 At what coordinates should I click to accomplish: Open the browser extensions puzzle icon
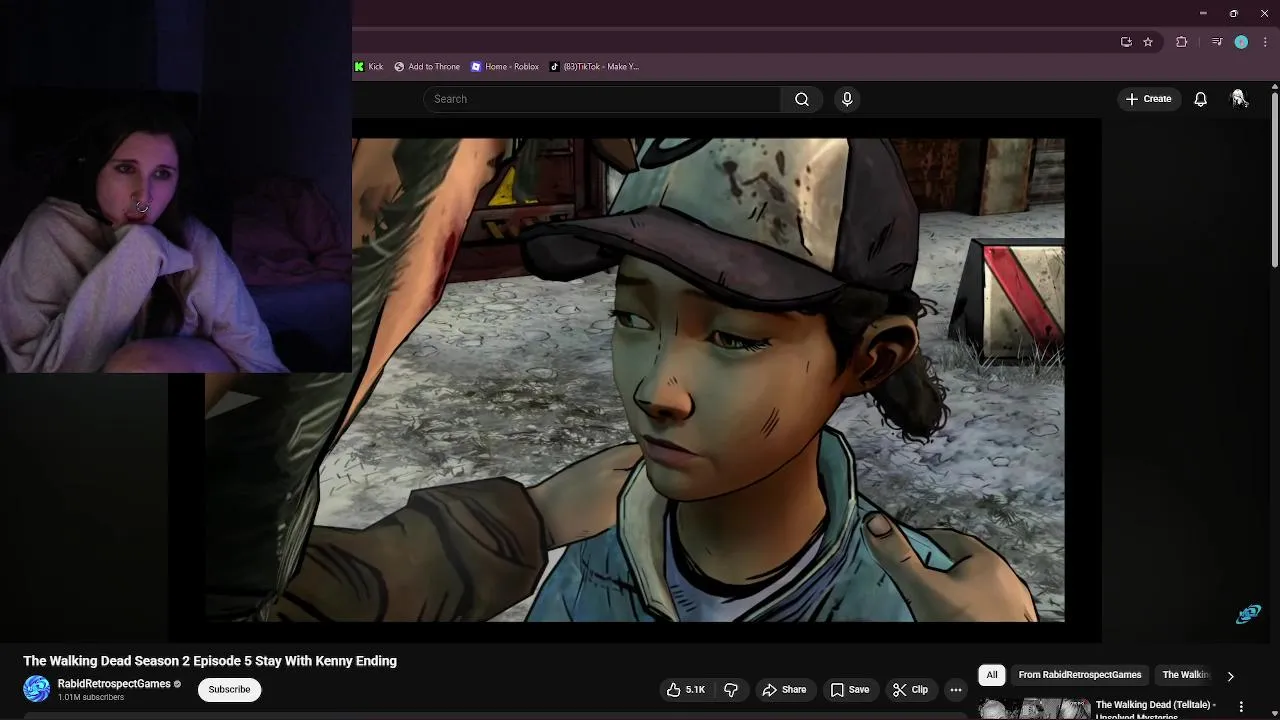tap(1181, 42)
